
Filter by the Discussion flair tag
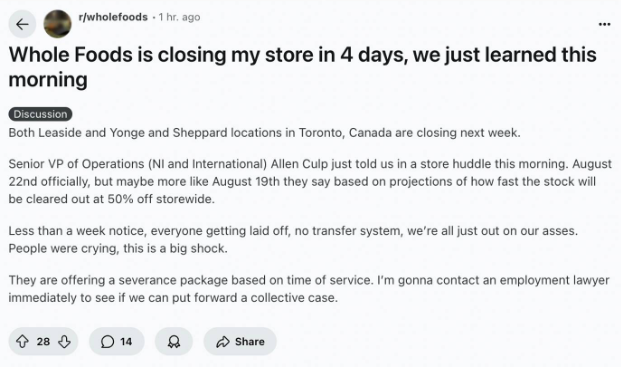[40, 114]
